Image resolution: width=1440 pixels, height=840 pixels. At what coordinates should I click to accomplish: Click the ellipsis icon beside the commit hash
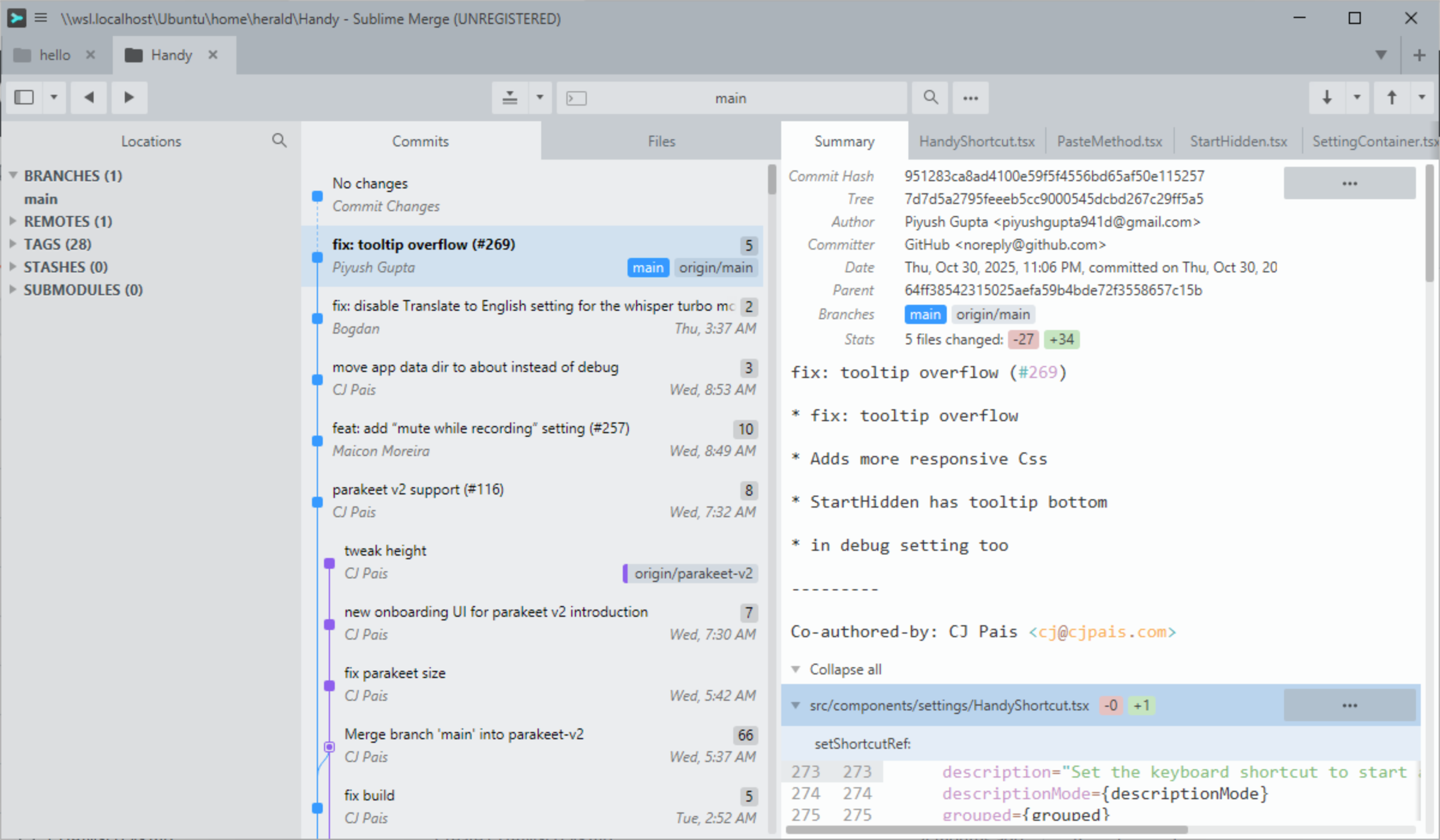1349,182
